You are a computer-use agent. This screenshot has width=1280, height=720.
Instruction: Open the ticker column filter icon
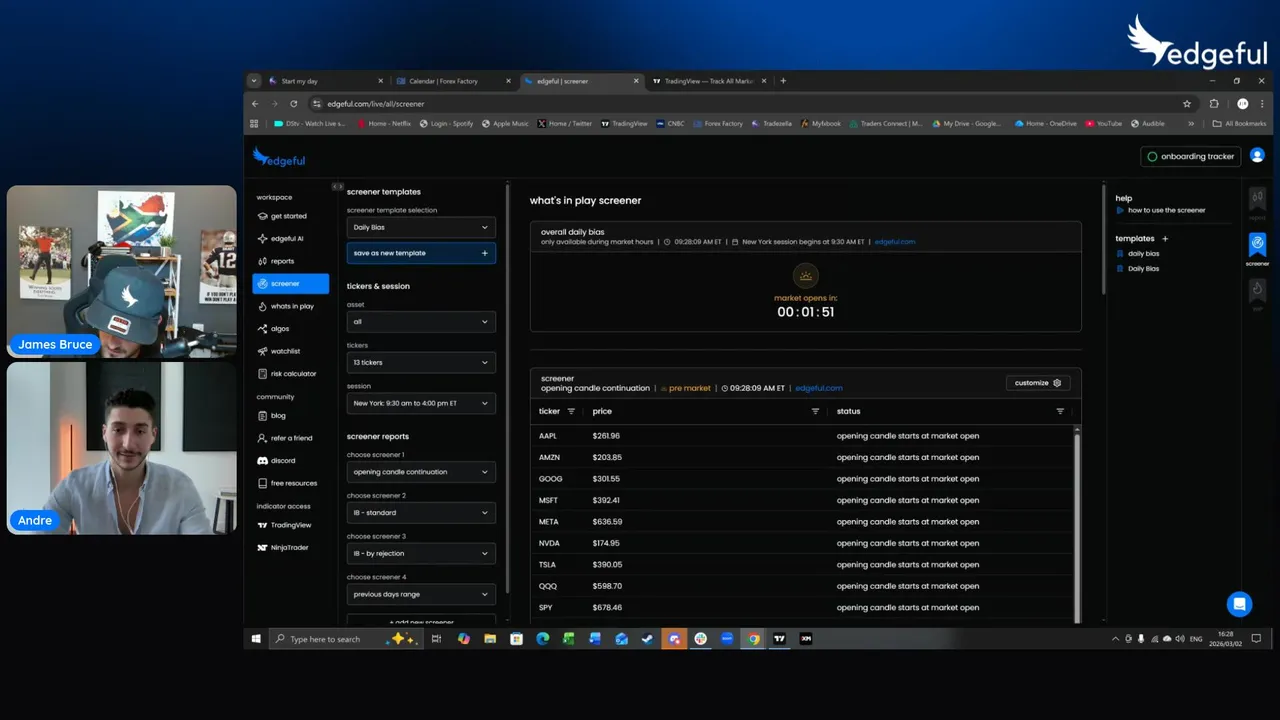point(571,411)
